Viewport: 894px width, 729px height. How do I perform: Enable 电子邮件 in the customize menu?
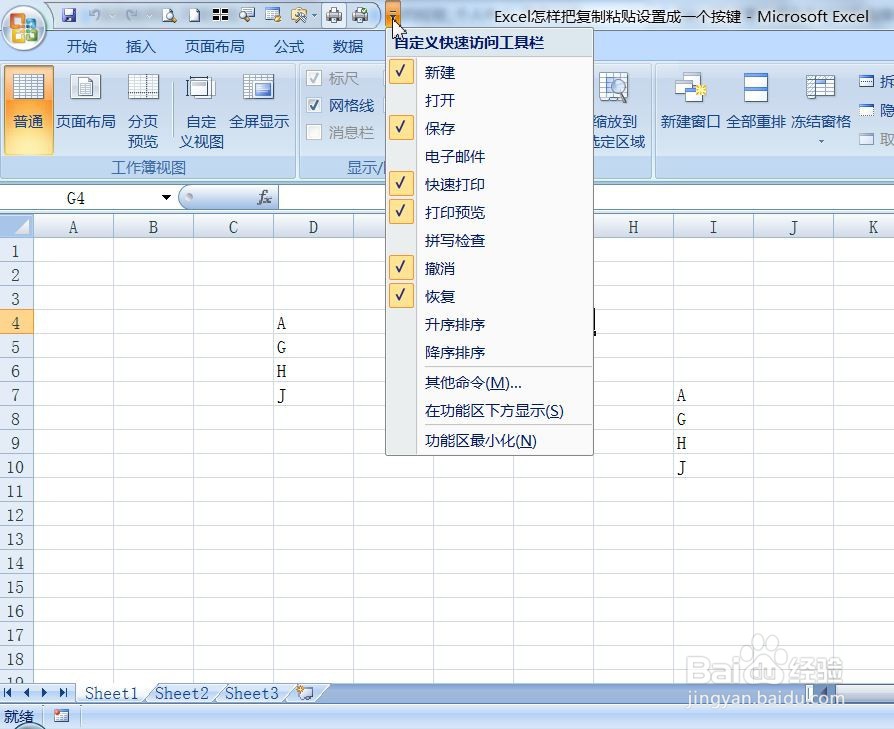tap(489, 156)
